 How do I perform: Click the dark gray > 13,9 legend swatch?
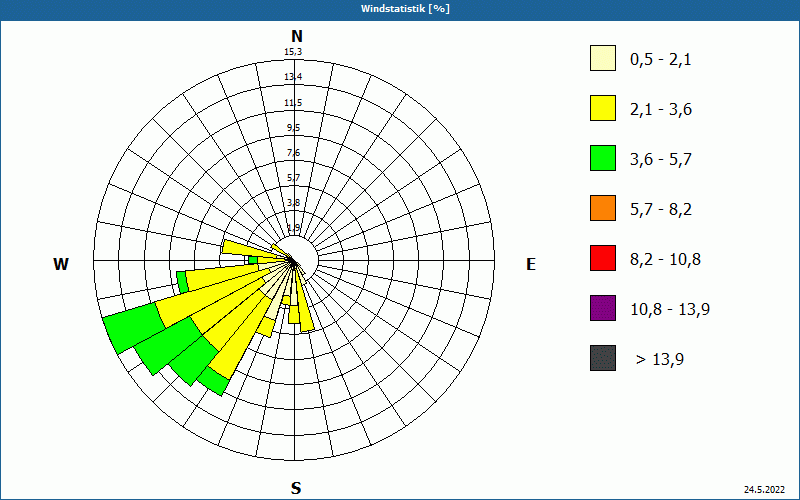coord(603,358)
